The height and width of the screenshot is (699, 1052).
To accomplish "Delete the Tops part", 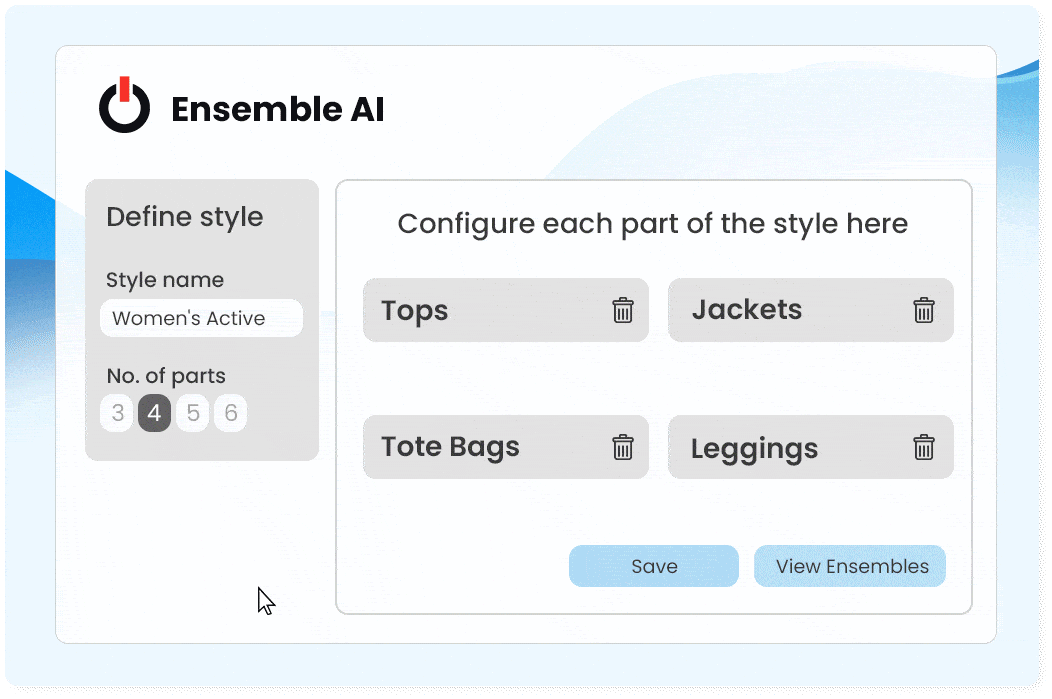I will 623,310.
